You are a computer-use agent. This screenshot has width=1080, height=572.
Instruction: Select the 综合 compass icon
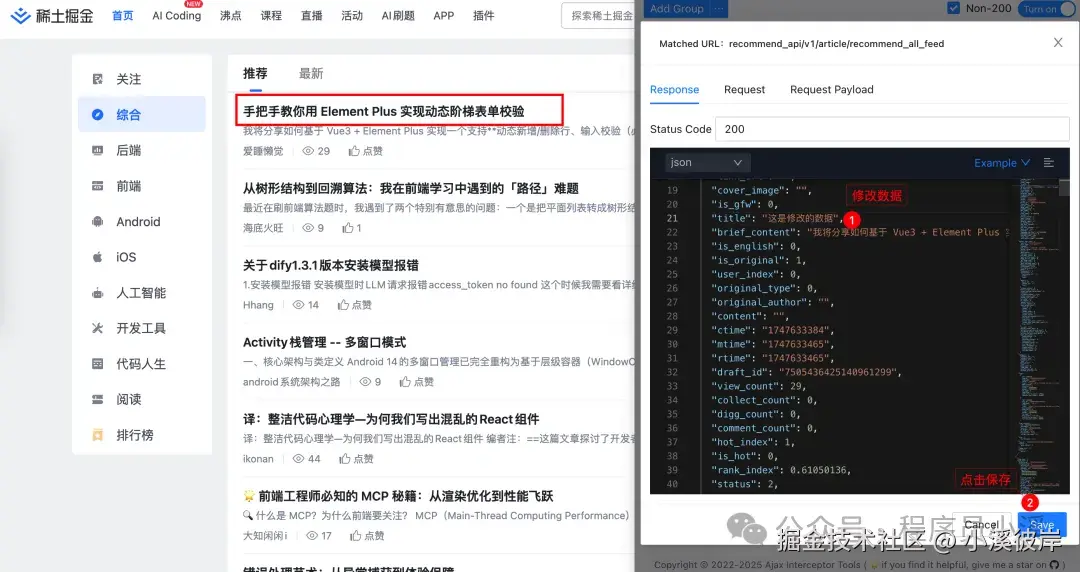pos(98,114)
